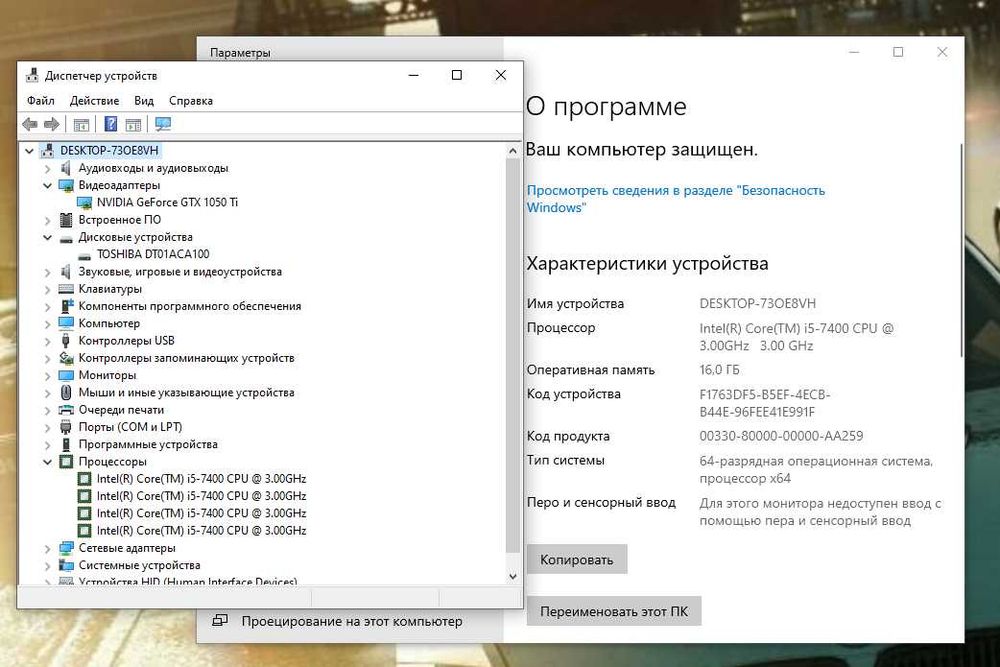Select the Встроенное ПО tree item
Viewport: 1000px width, 667px height.
119,220
